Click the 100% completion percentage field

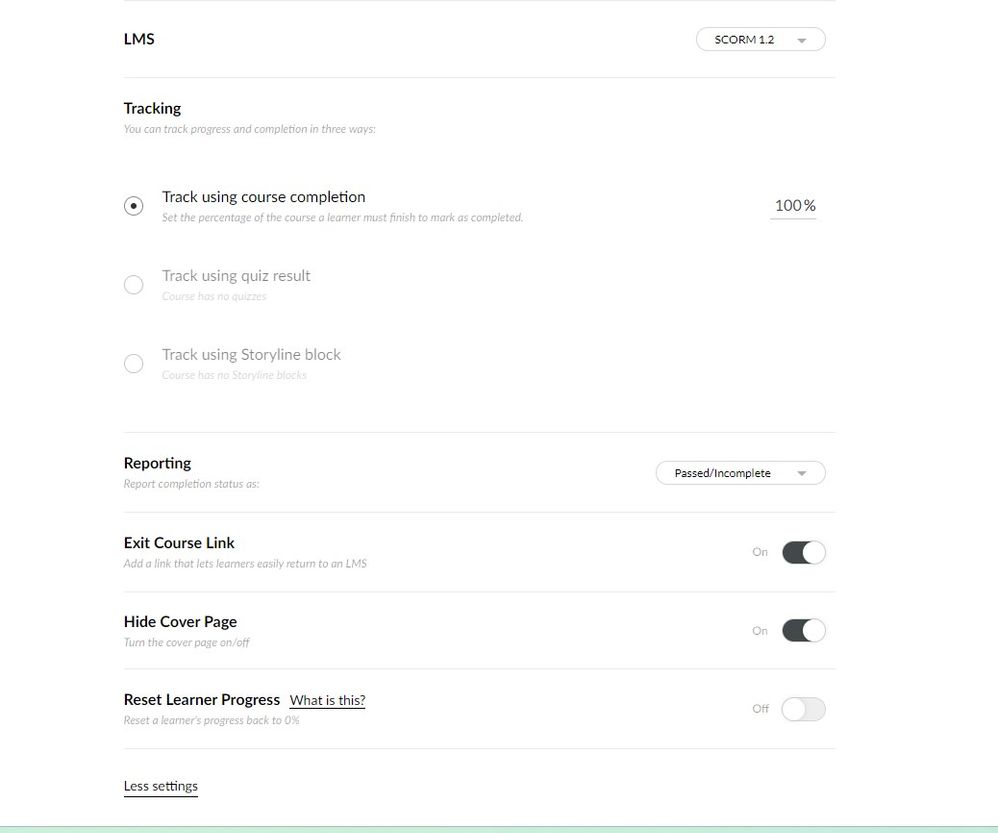tap(794, 206)
